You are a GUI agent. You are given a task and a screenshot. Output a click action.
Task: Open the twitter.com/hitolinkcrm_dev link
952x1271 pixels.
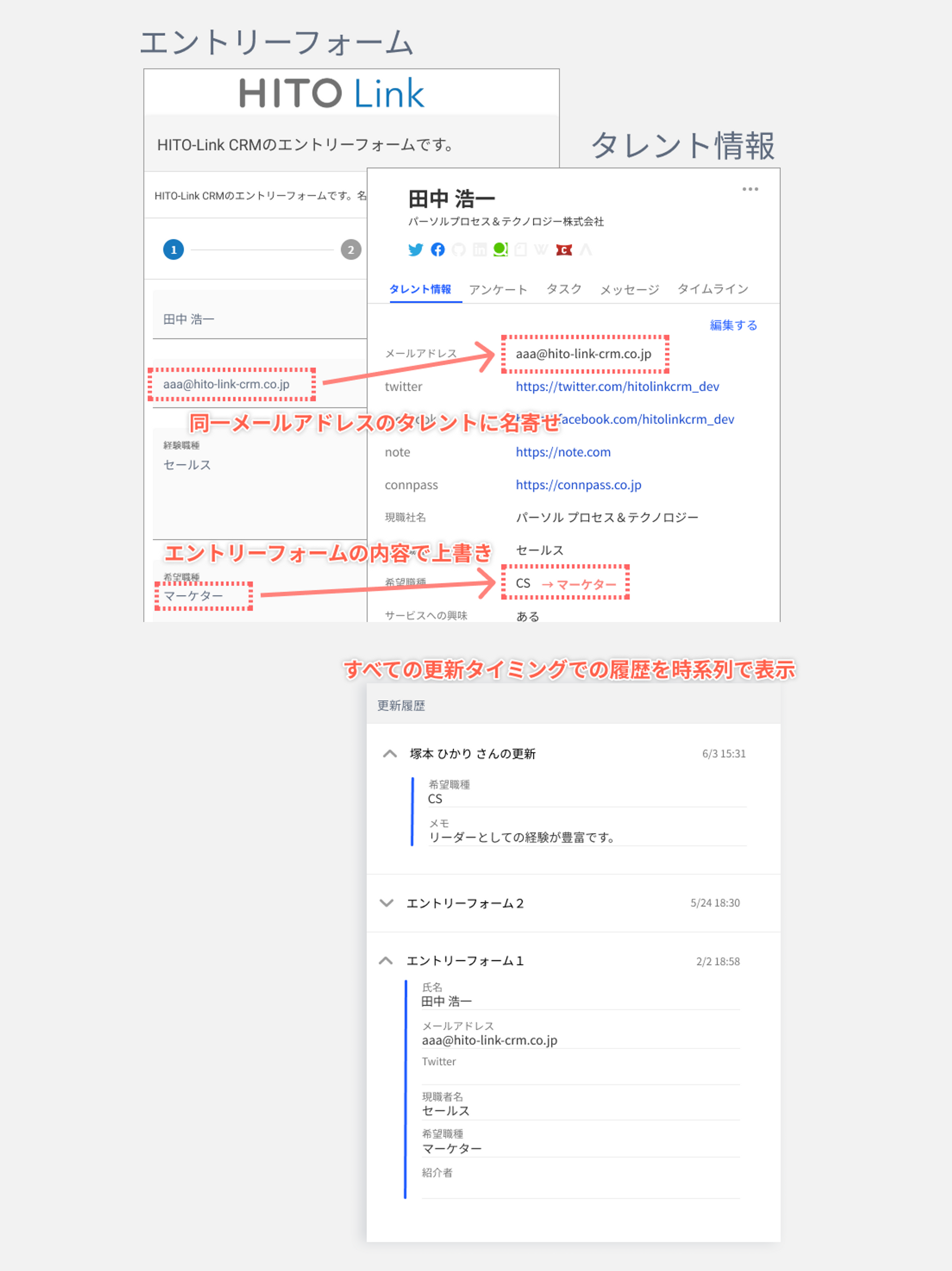pos(617,386)
